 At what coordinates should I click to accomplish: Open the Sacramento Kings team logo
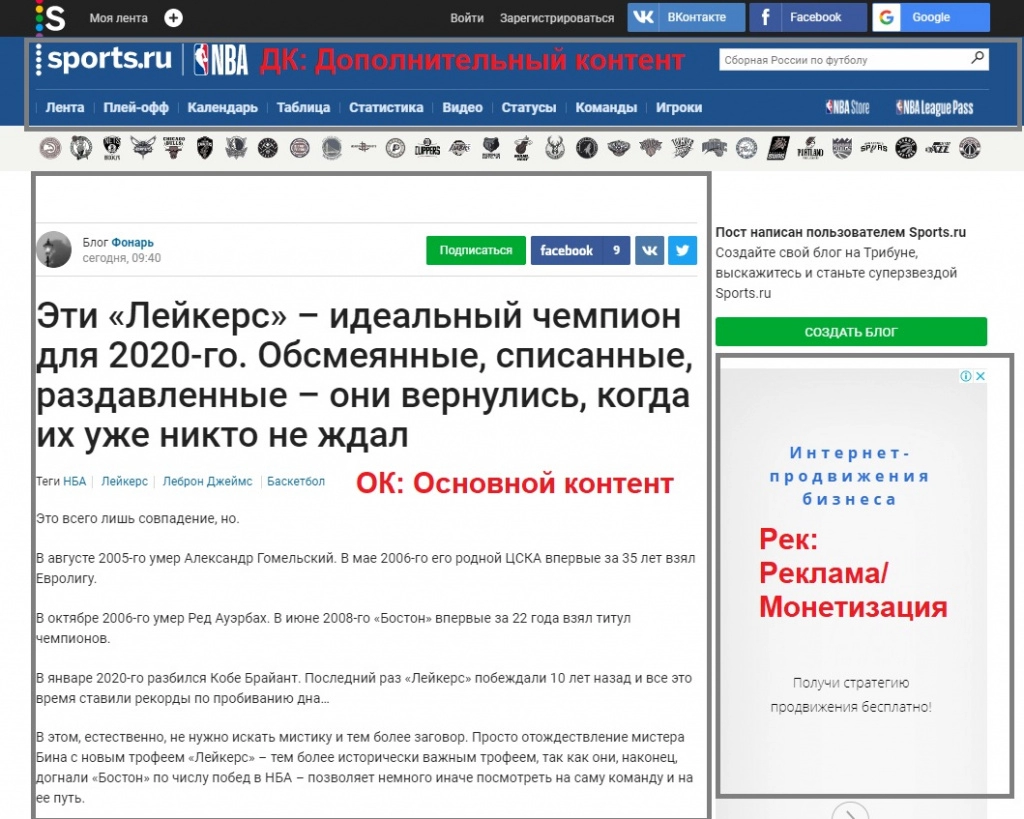pos(842,148)
